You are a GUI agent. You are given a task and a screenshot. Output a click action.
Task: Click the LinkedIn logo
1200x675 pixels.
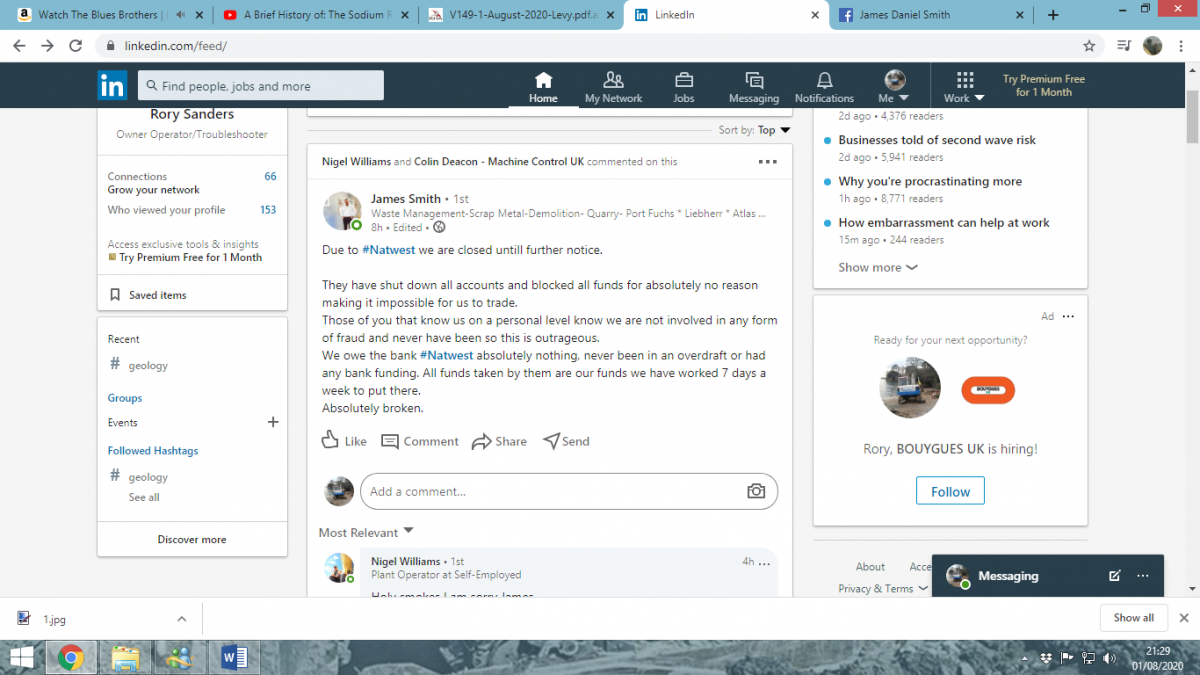(112, 86)
